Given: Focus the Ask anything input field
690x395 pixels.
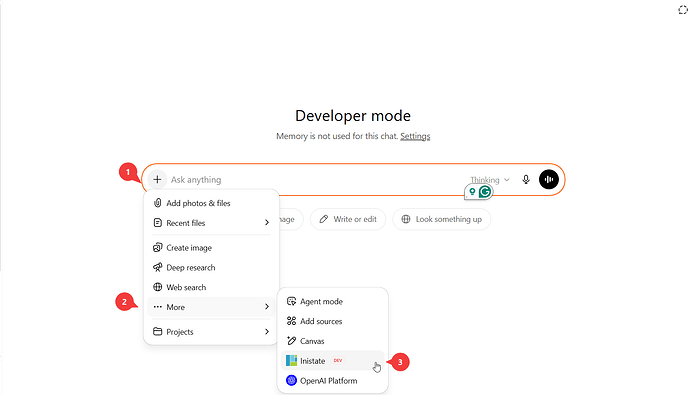Looking at the screenshot, I should (317, 179).
